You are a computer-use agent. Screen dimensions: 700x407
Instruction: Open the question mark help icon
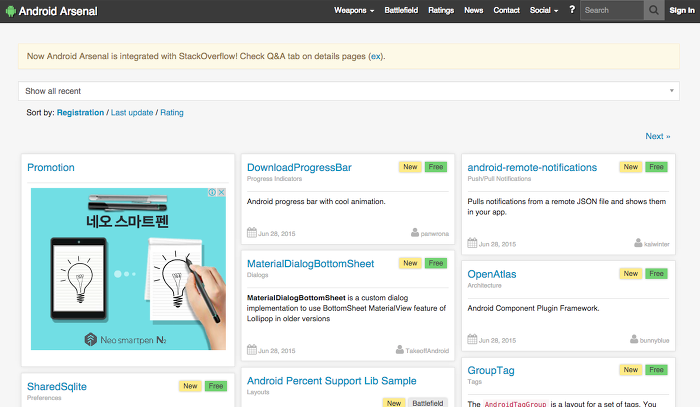[x=572, y=9]
